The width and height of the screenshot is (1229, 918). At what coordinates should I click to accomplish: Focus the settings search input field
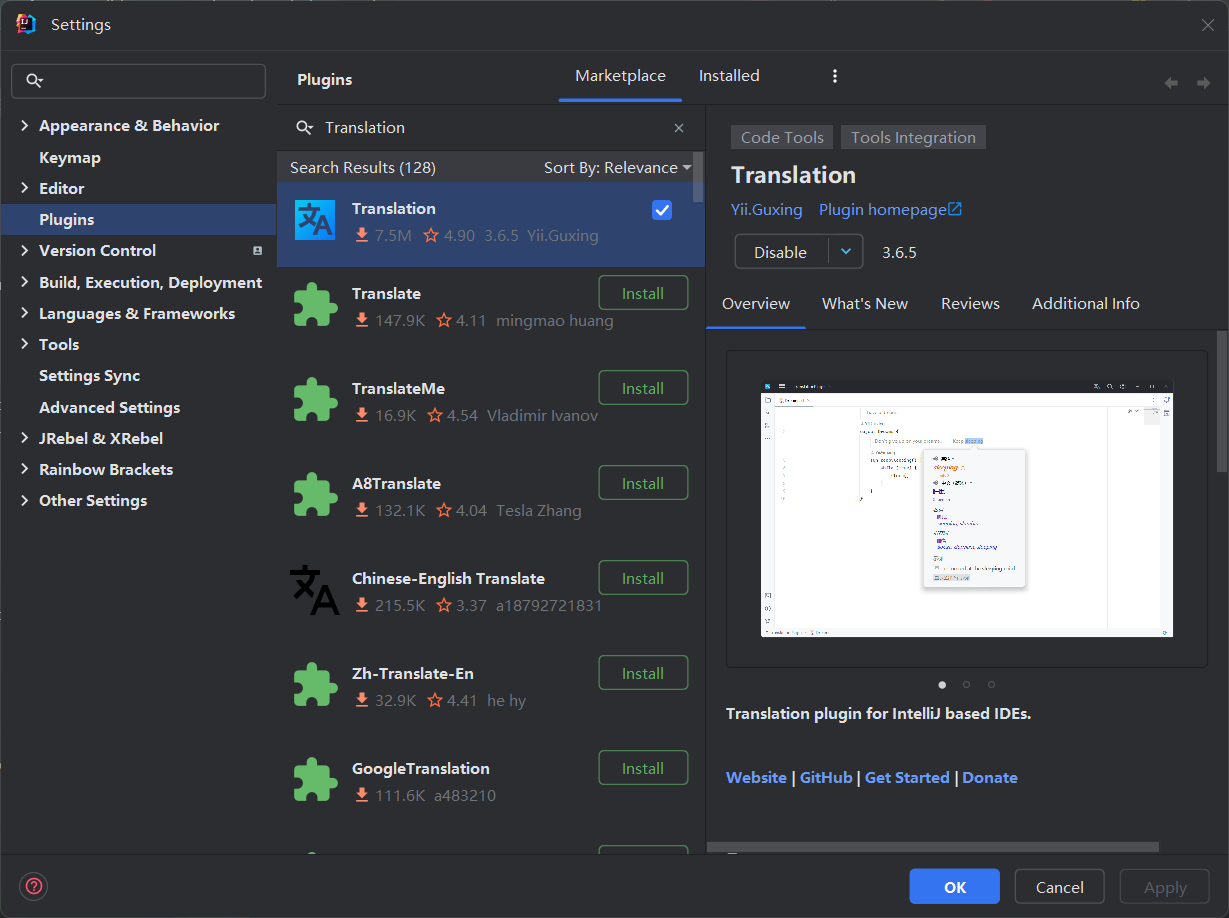(138, 81)
